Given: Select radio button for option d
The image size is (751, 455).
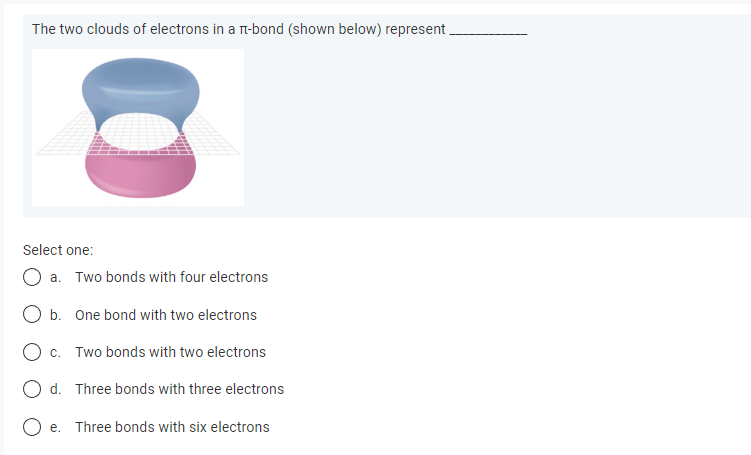Looking at the screenshot, I should point(32,389).
